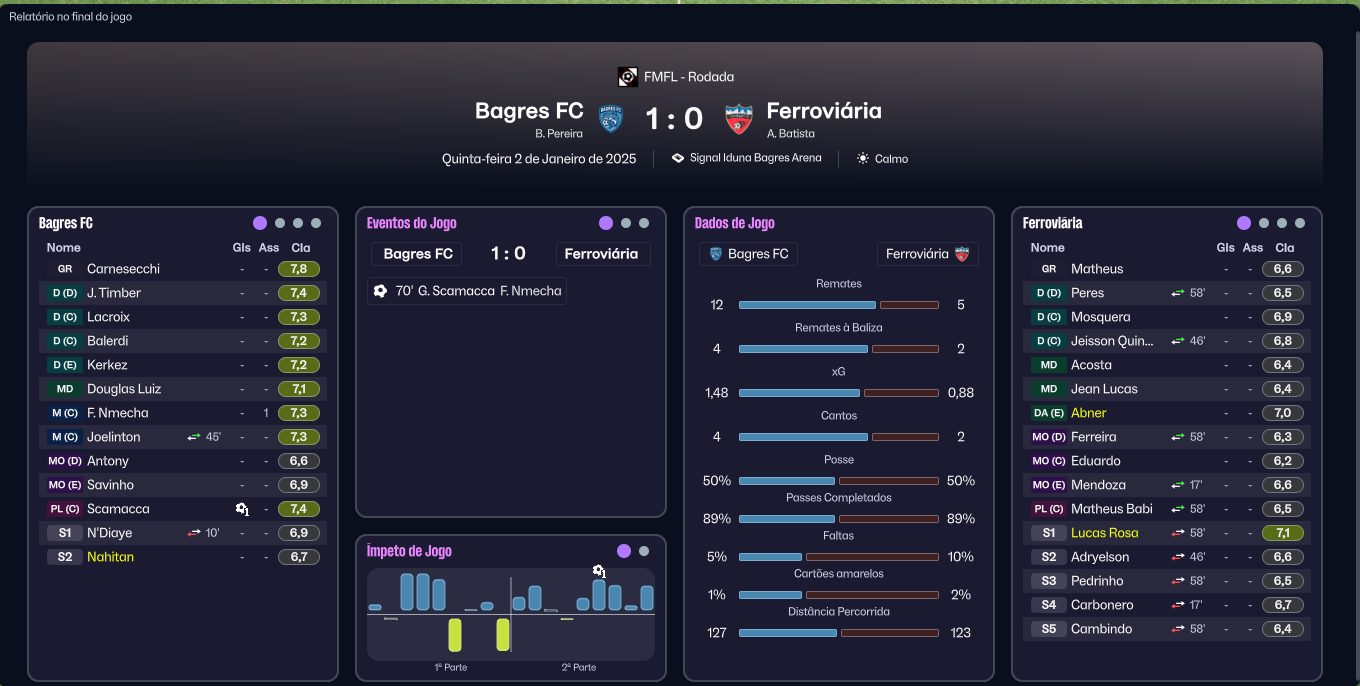This screenshot has height=686, width=1360.
Task: Click the Ferroviária button in Eventos do Jogo
Action: [x=602, y=254]
